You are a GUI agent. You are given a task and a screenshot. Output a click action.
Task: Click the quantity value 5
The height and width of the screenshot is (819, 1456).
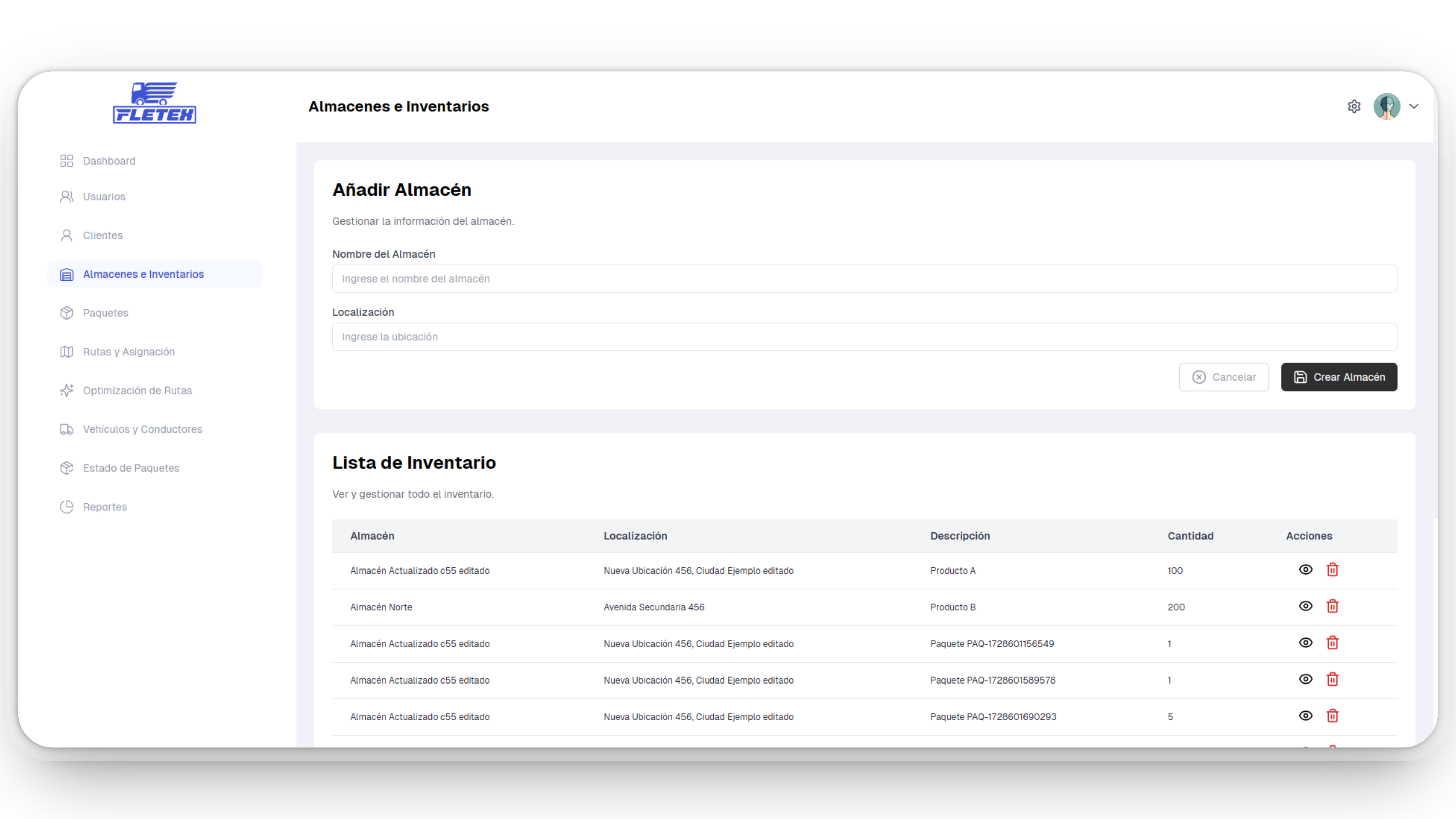tap(1171, 717)
